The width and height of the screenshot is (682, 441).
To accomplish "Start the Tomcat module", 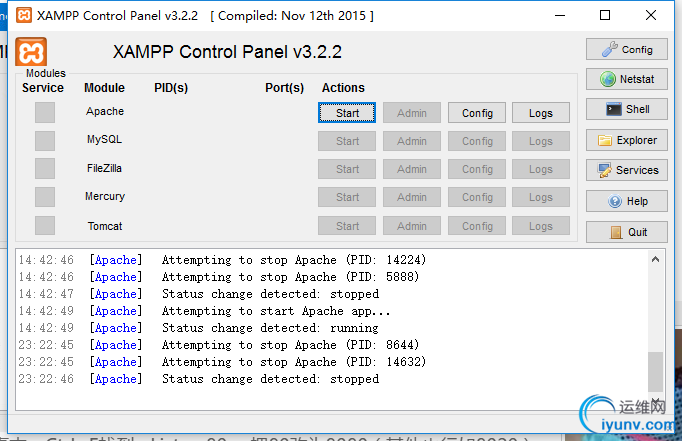I will (x=347, y=226).
